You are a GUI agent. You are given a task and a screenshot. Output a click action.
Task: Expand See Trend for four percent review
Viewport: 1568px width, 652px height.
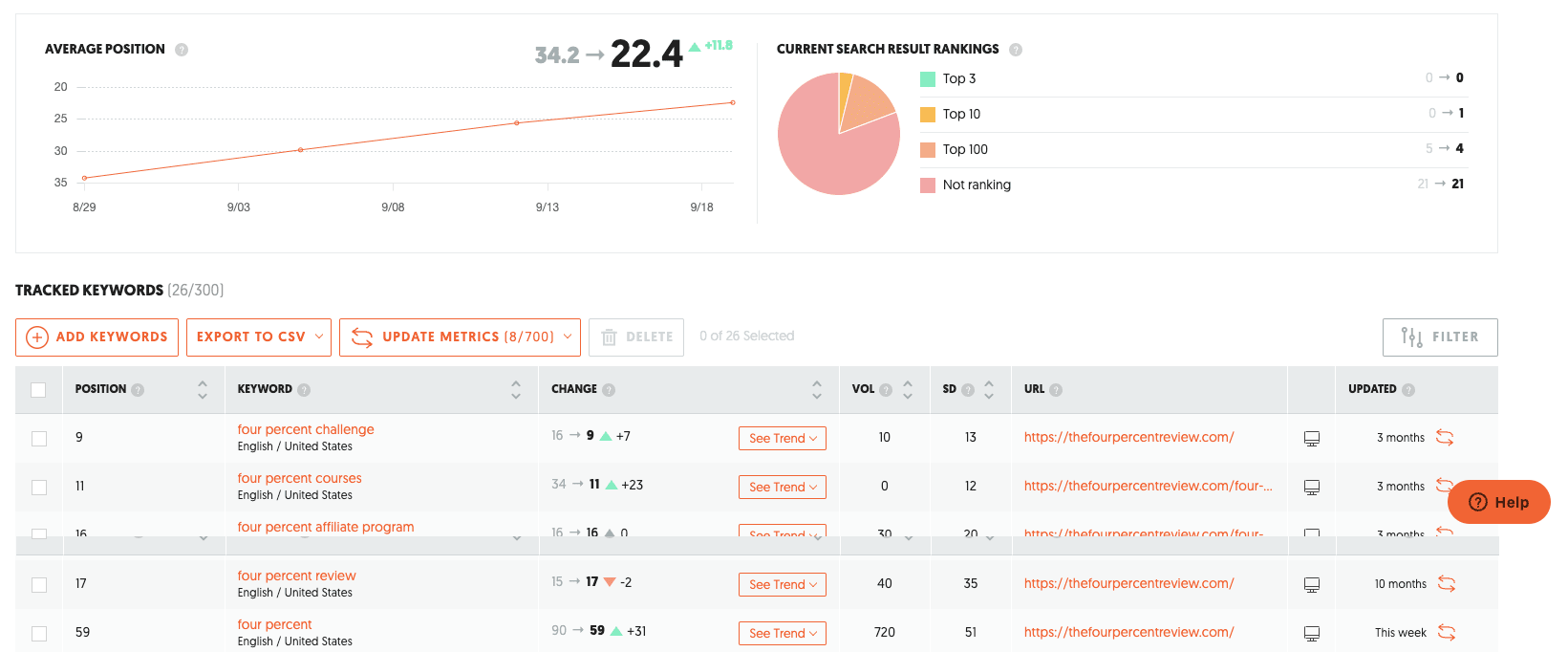[783, 585]
